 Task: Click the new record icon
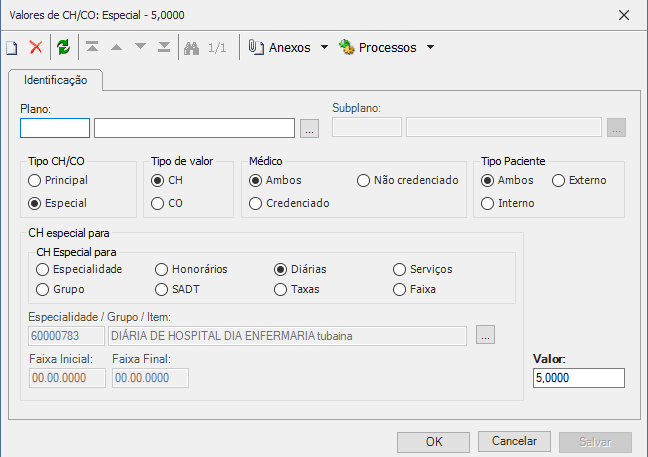click(x=12, y=47)
